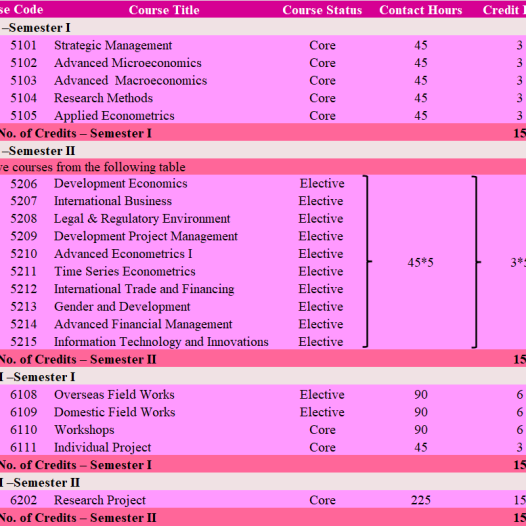This screenshot has height=526, width=526.
Task: Click course code "6110"
Action: point(23,430)
